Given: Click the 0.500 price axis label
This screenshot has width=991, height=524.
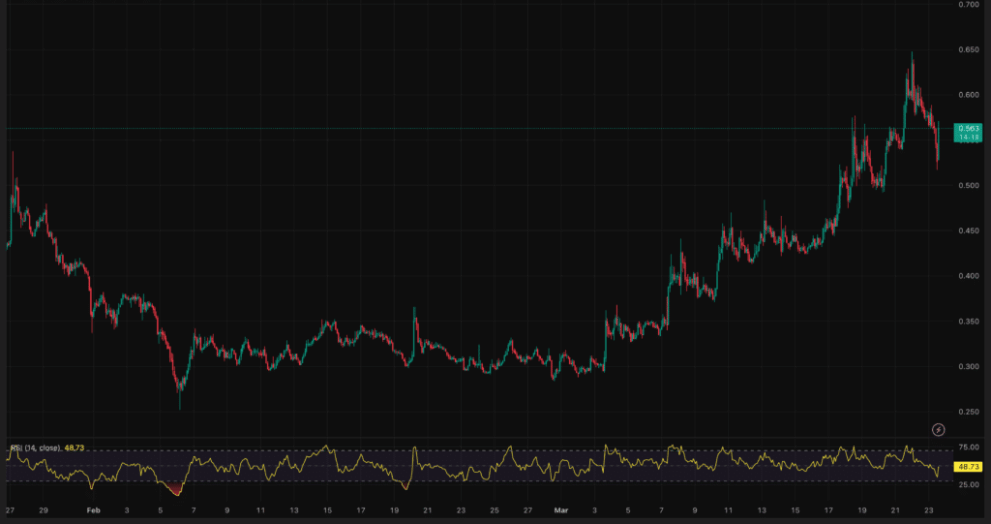Looking at the screenshot, I should (968, 186).
